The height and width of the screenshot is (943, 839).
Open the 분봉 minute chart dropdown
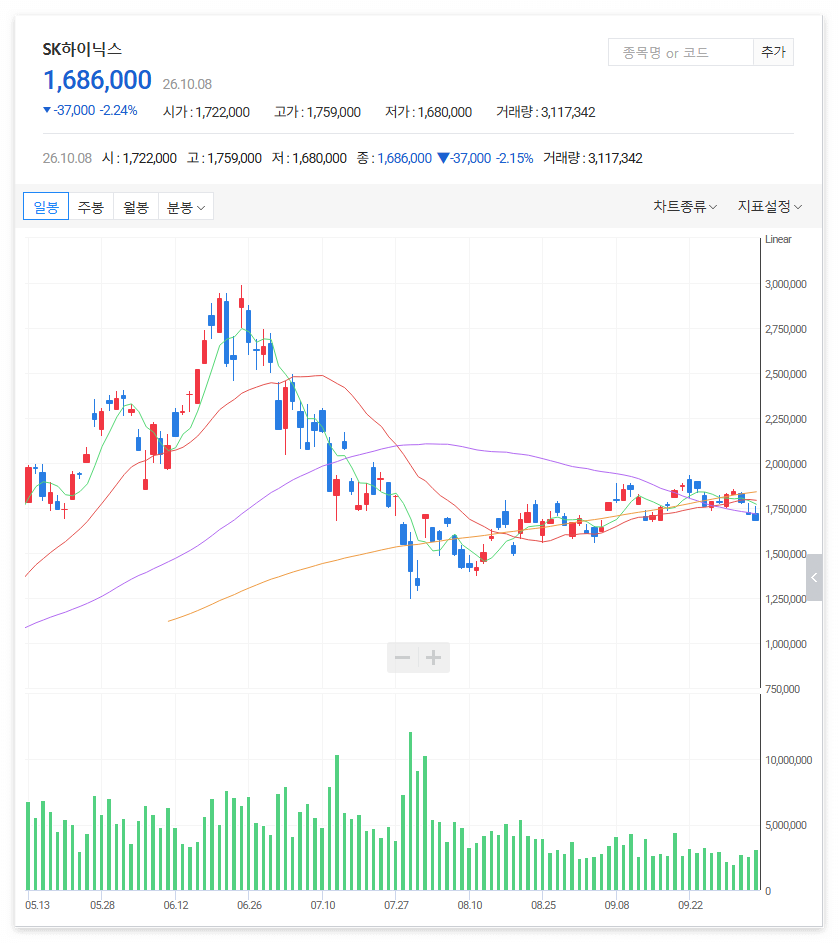click(186, 206)
